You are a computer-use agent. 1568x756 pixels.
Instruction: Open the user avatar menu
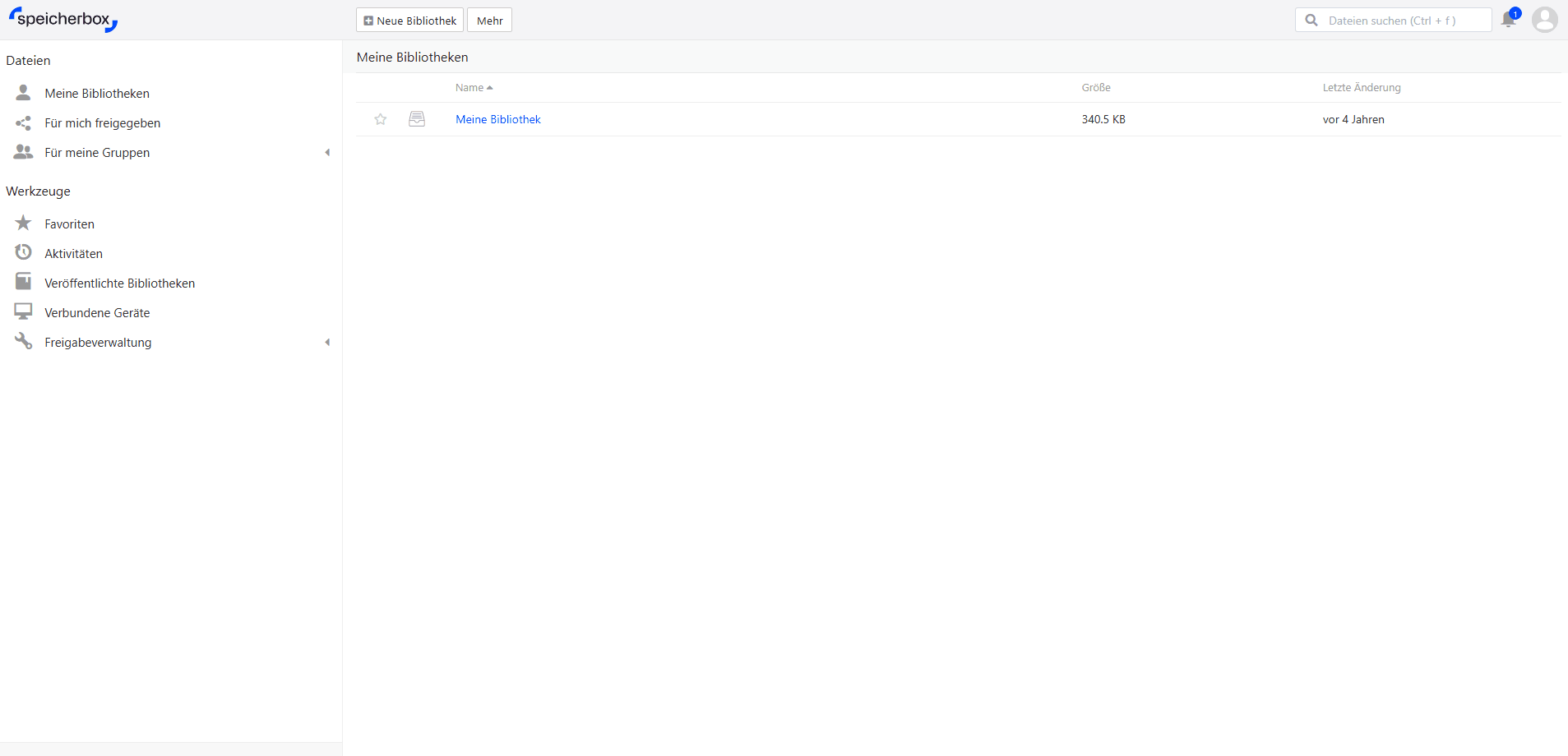pos(1544,20)
